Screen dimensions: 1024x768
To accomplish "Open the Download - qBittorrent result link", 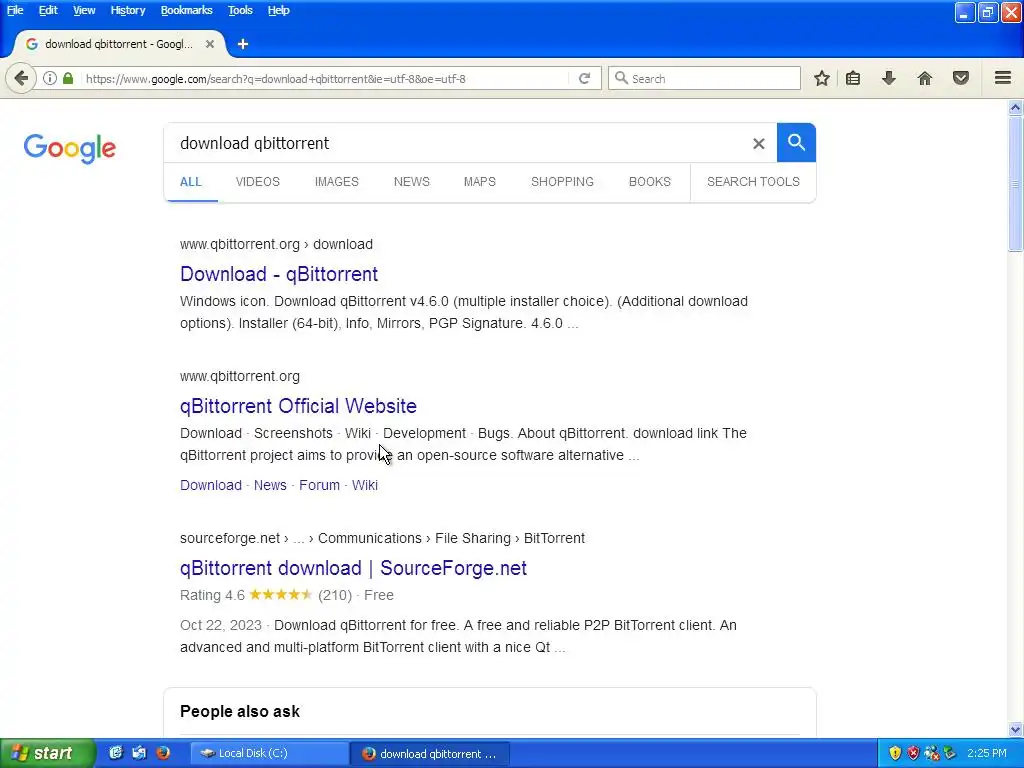I will tap(279, 274).
